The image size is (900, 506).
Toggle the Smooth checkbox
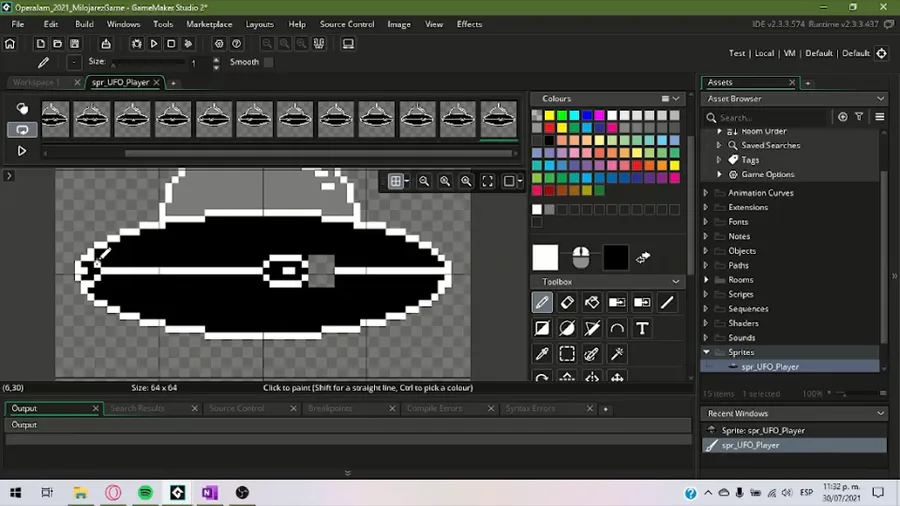click(x=269, y=62)
